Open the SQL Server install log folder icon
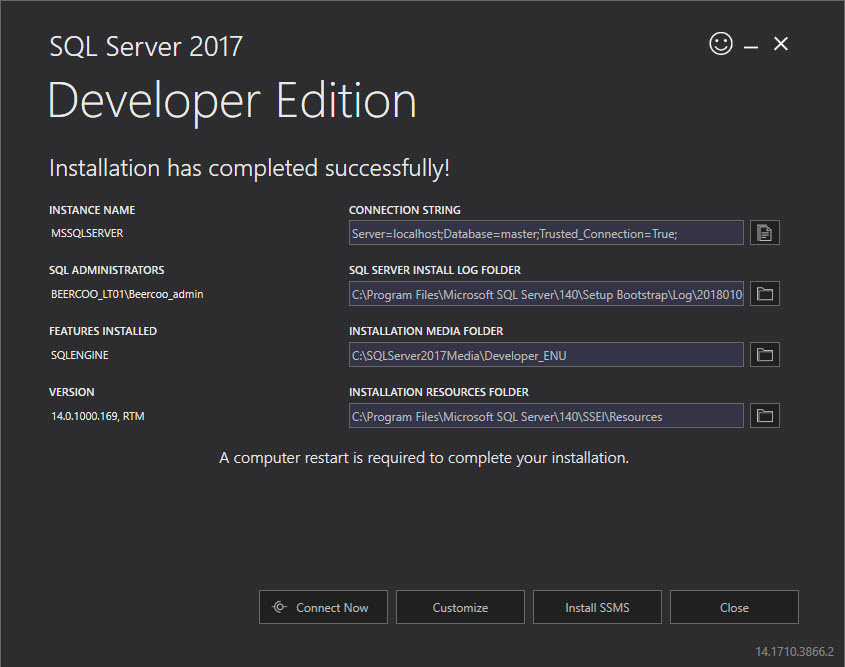Screen dimensions: 845x667 [764, 293]
